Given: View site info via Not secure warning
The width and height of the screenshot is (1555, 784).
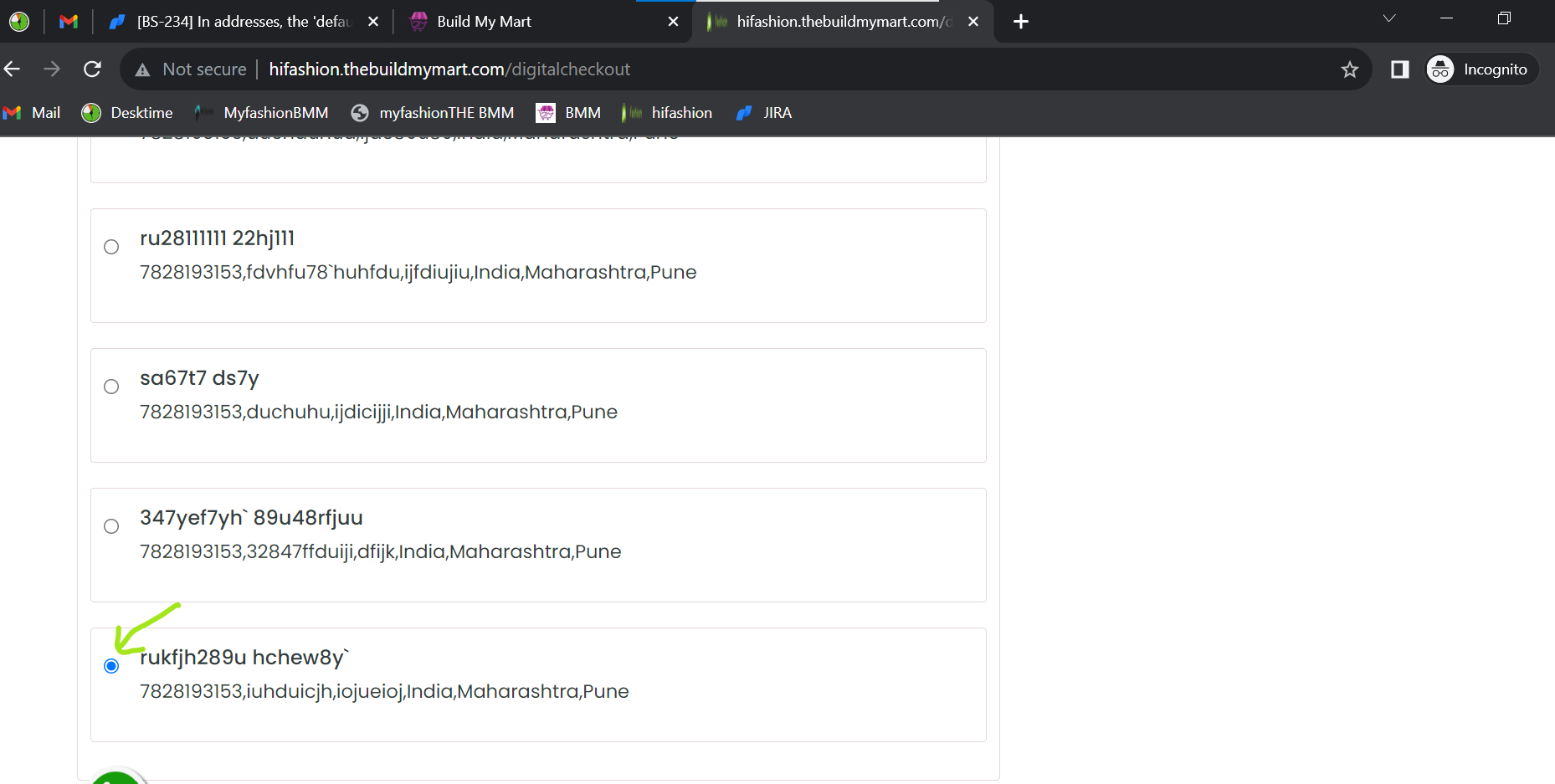Looking at the screenshot, I should point(191,69).
